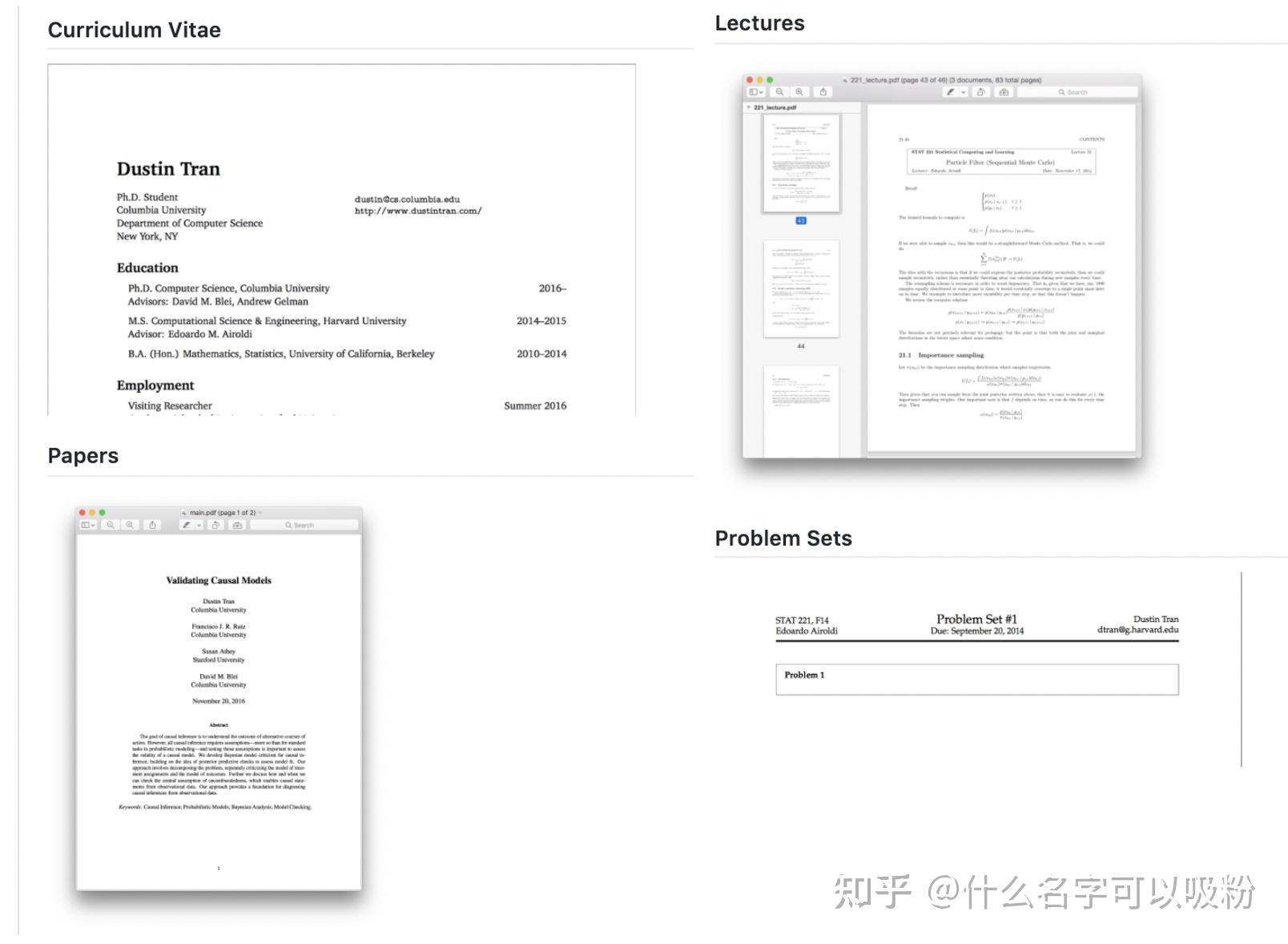Image resolution: width=1288 pixels, height=944 pixels.
Task: Open the markup pen color dropdown
Action: (x=964, y=91)
